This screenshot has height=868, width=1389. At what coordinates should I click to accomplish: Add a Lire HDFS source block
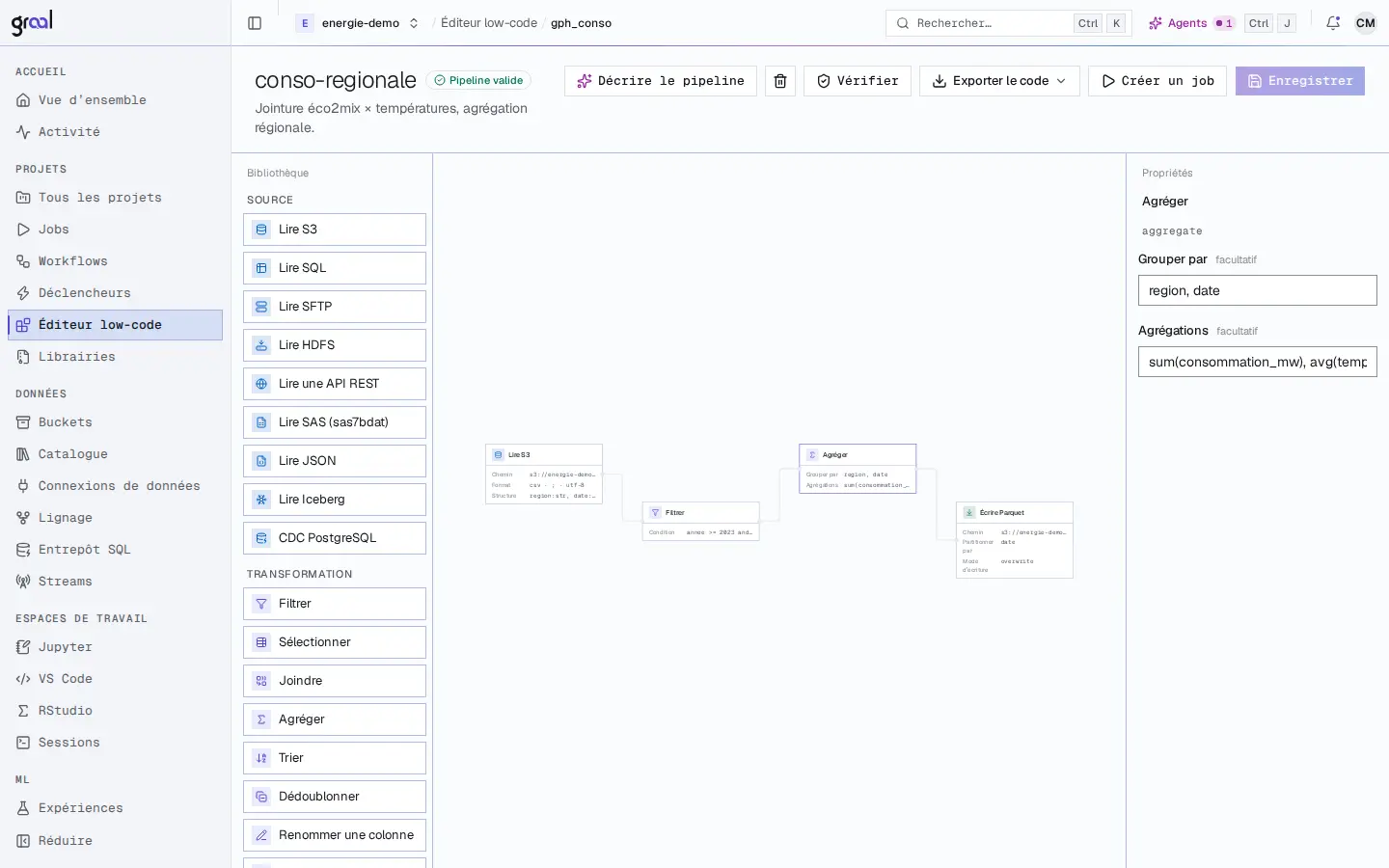(335, 345)
